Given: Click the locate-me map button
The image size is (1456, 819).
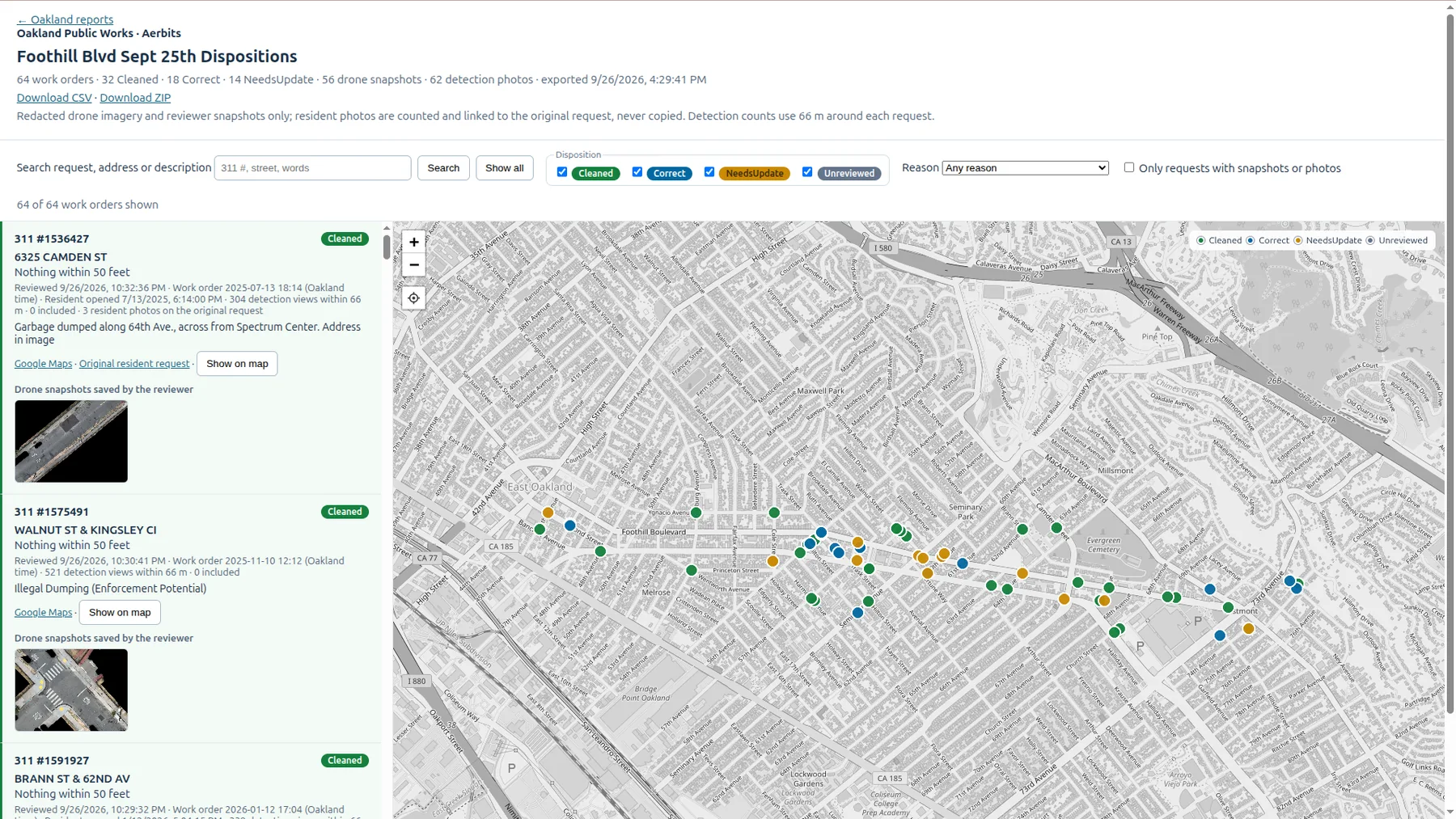Looking at the screenshot, I should click(x=413, y=298).
